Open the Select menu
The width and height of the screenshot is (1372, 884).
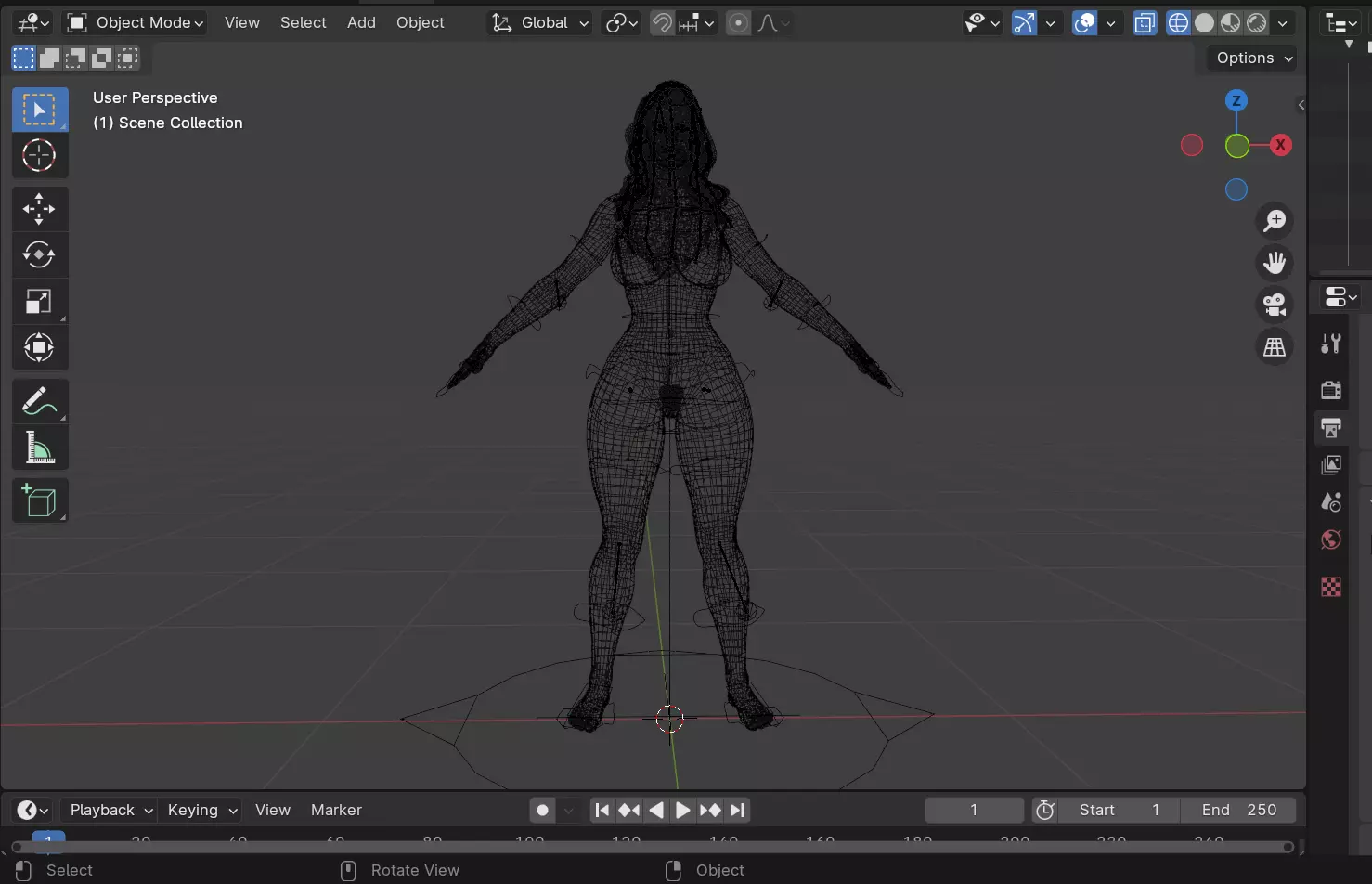(304, 22)
